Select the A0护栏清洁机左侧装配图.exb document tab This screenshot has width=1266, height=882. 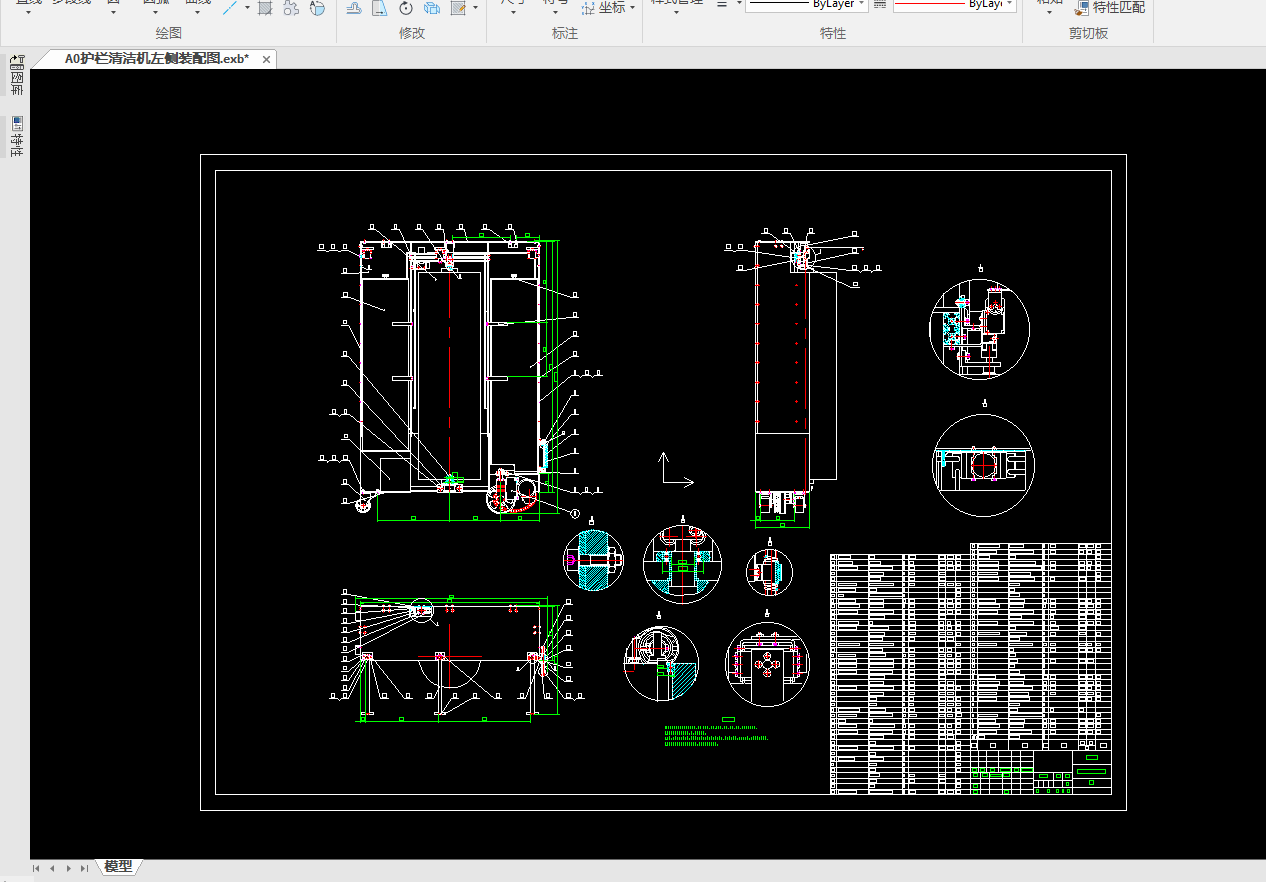pos(156,59)
